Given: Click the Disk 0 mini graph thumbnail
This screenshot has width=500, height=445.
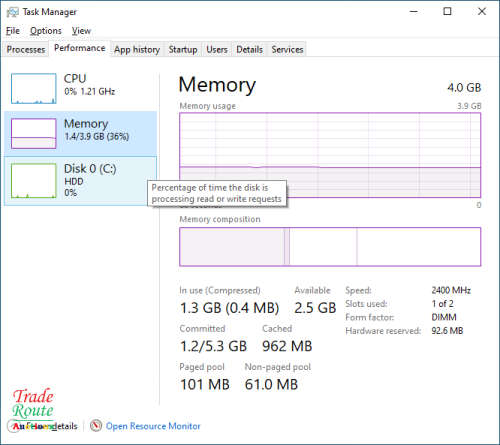Looking at the screenshot, I should point(33,181).
